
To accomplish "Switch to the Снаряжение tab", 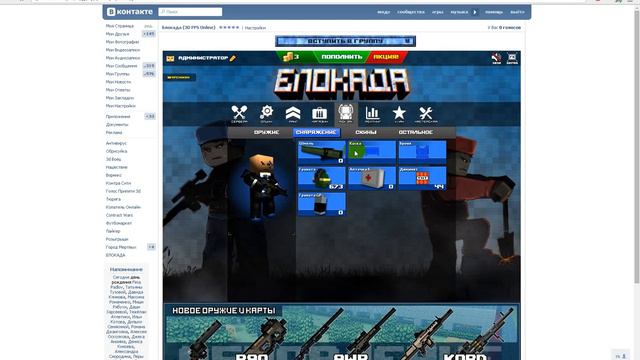I will click(316, 132).
